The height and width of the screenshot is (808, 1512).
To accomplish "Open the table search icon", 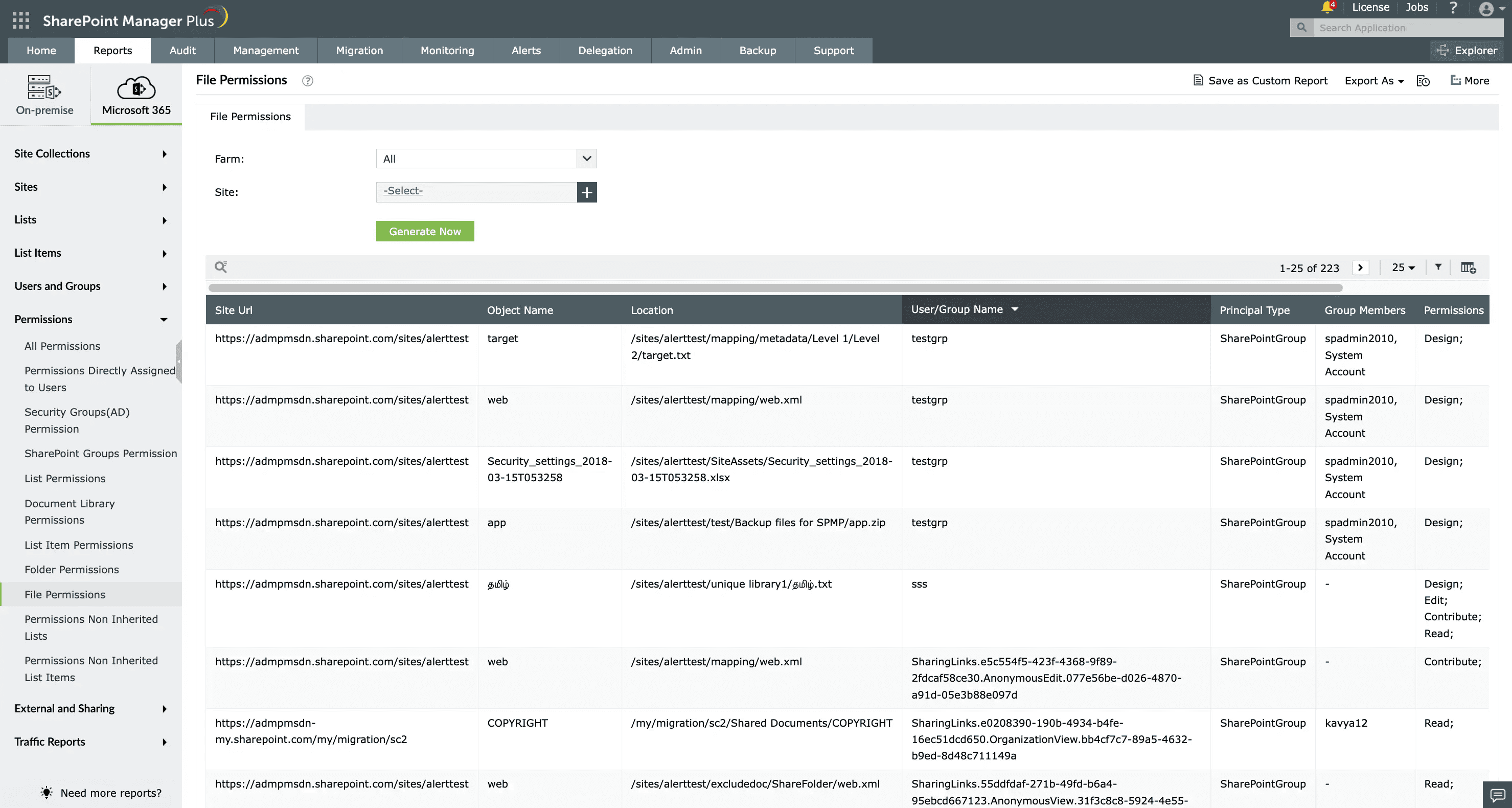I will pyautogui.click(x=221, y=267).
